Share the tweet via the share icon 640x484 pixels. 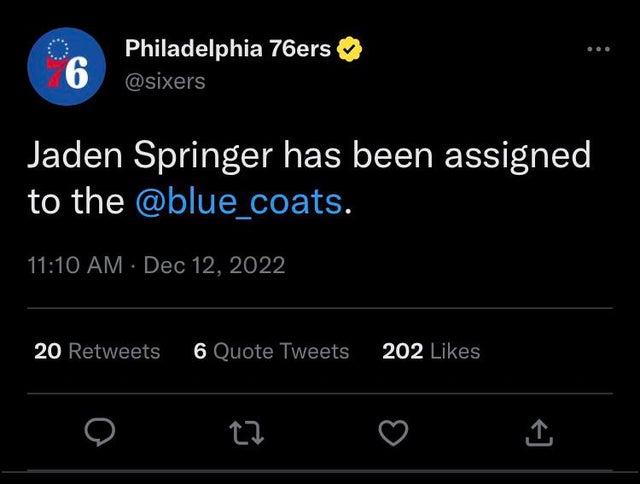[x=538, y=431]
